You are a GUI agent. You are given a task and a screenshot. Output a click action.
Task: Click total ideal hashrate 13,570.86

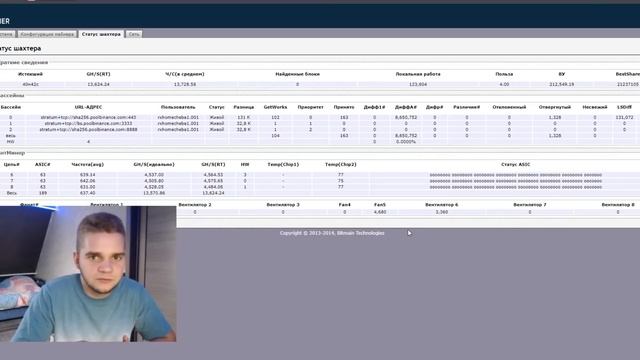point(154,193)
